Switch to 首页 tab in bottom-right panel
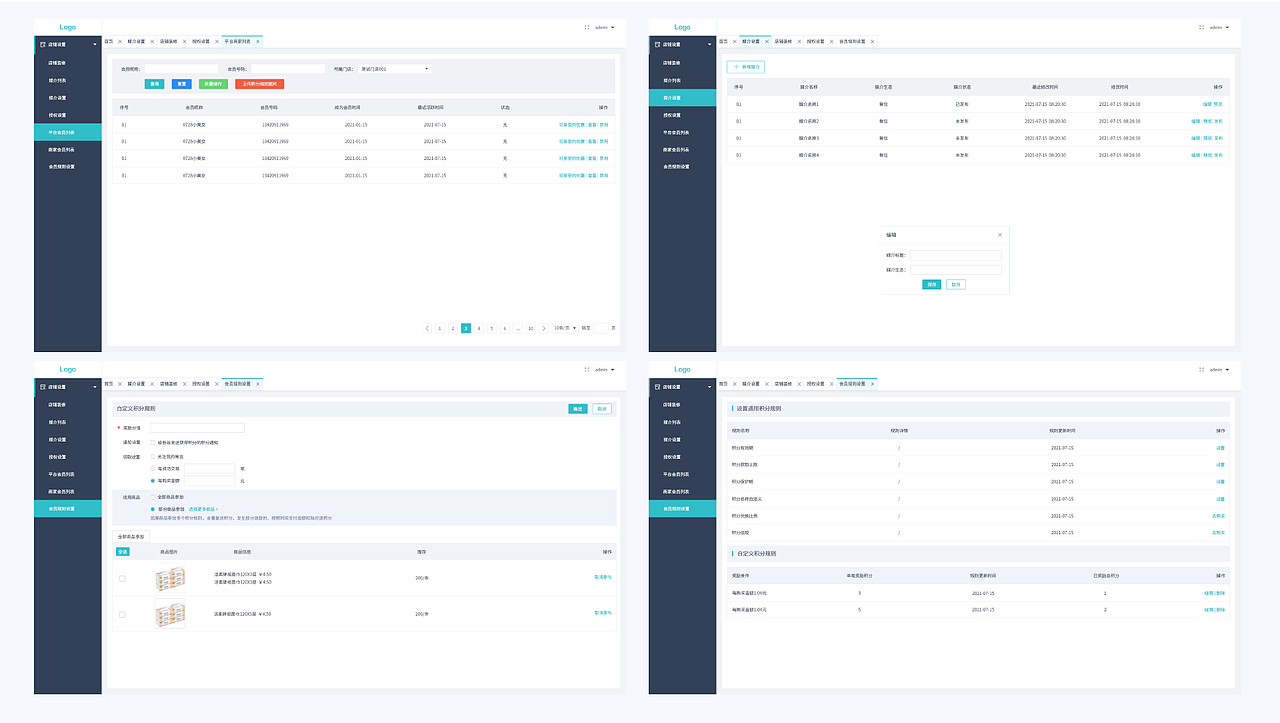1280x723 pixels. (x=723, y=383)
